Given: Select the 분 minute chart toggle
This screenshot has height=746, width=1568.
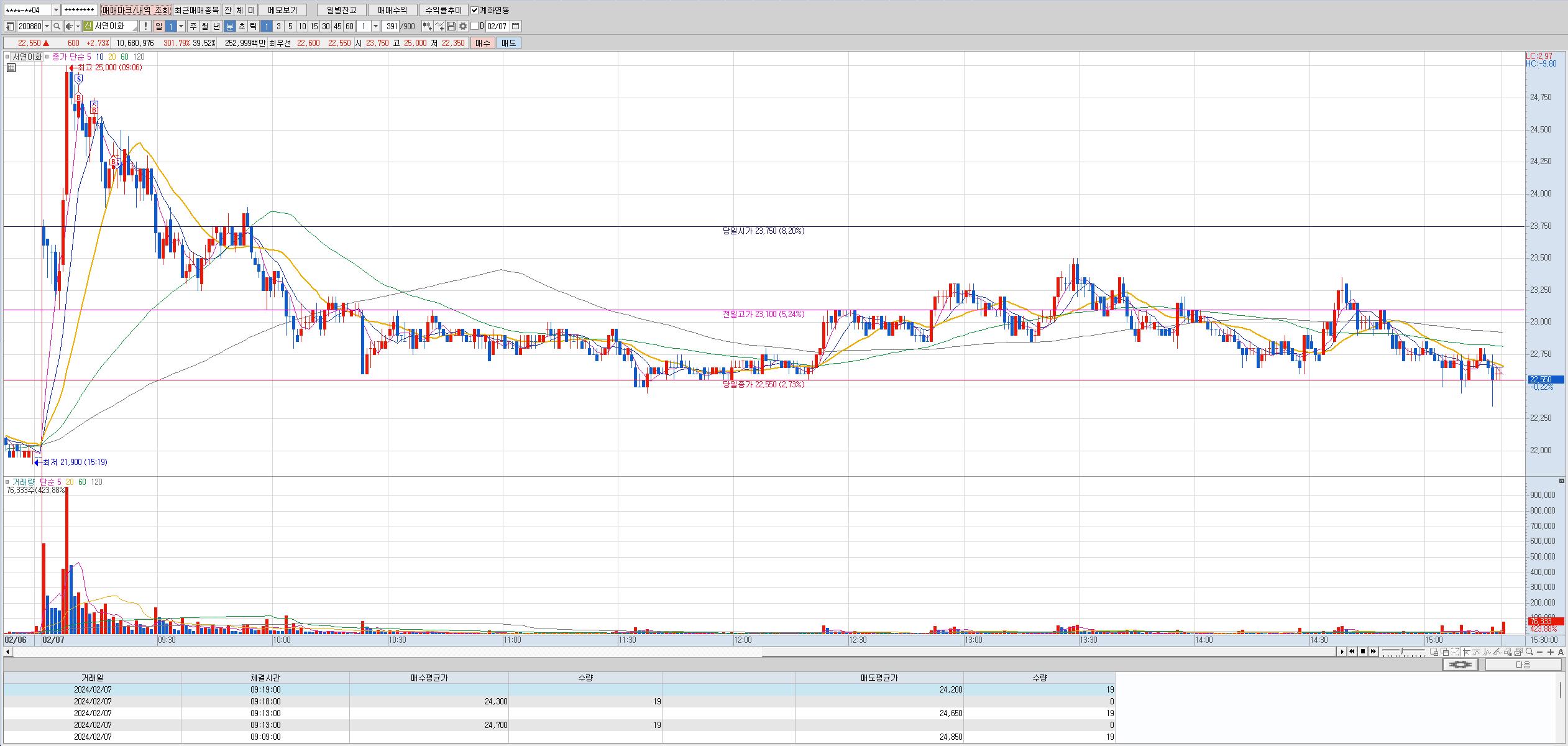Looking at the screenshot, I should (229, 26).
